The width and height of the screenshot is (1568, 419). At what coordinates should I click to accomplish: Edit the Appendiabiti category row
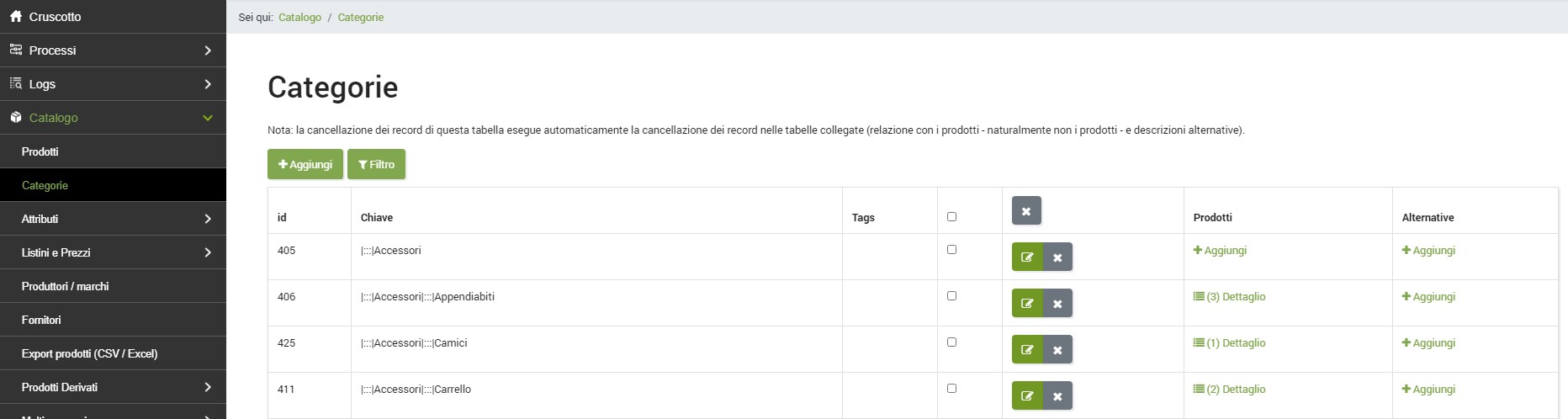(1027, 304)
